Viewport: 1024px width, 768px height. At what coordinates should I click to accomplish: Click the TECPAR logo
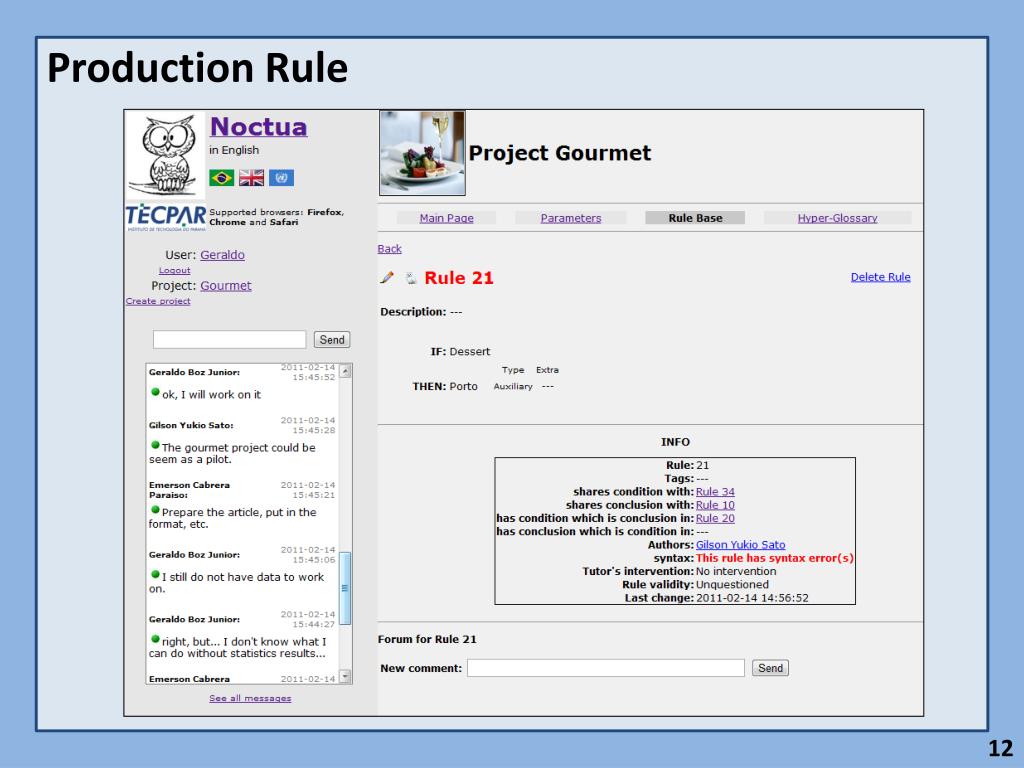(166, 217)
